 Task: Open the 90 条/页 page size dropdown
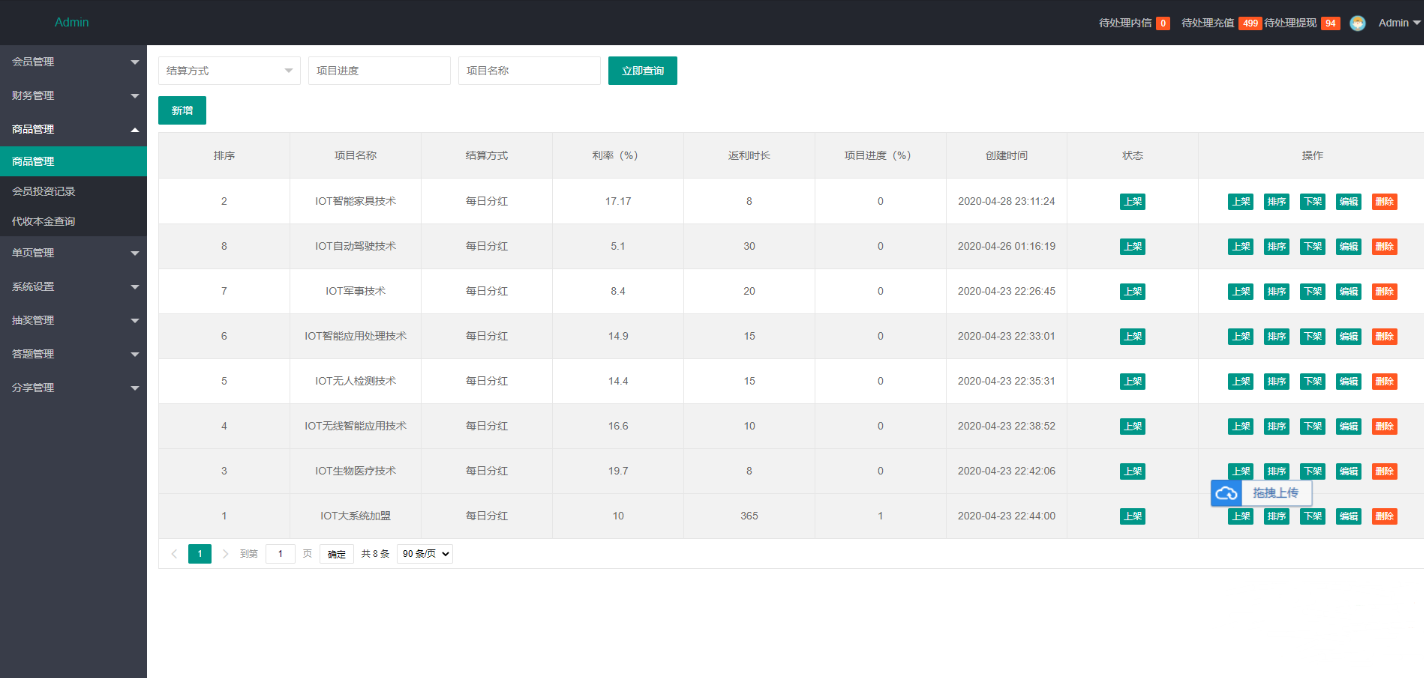point(425,554)
